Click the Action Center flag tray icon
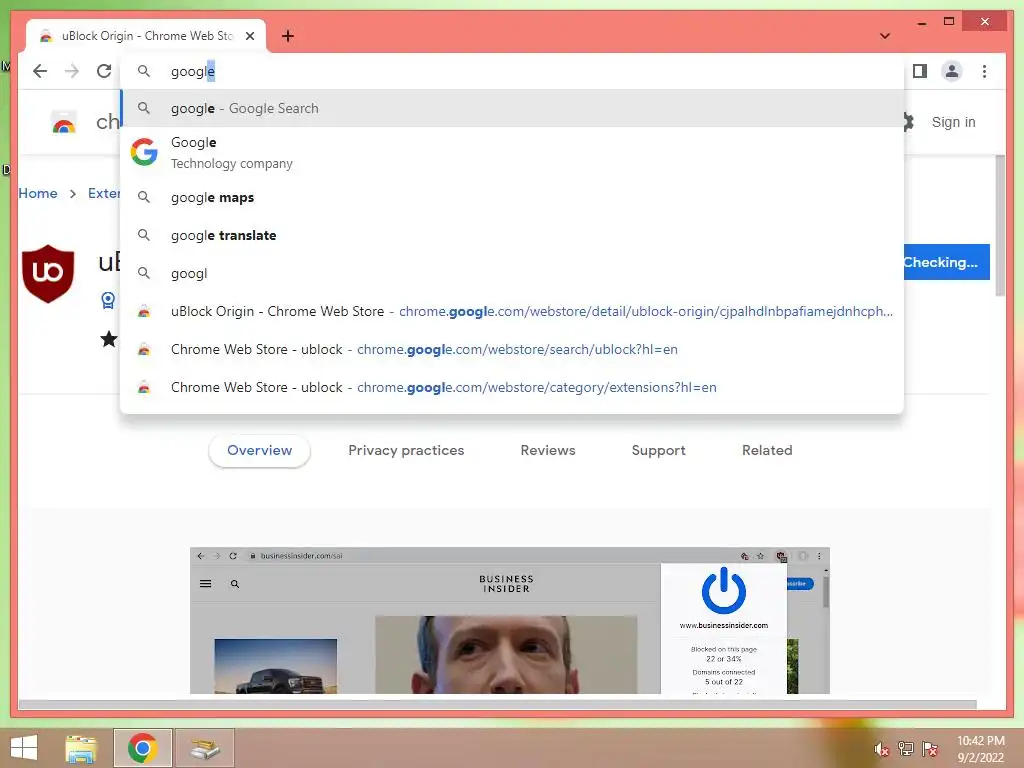 click(930, 748)
